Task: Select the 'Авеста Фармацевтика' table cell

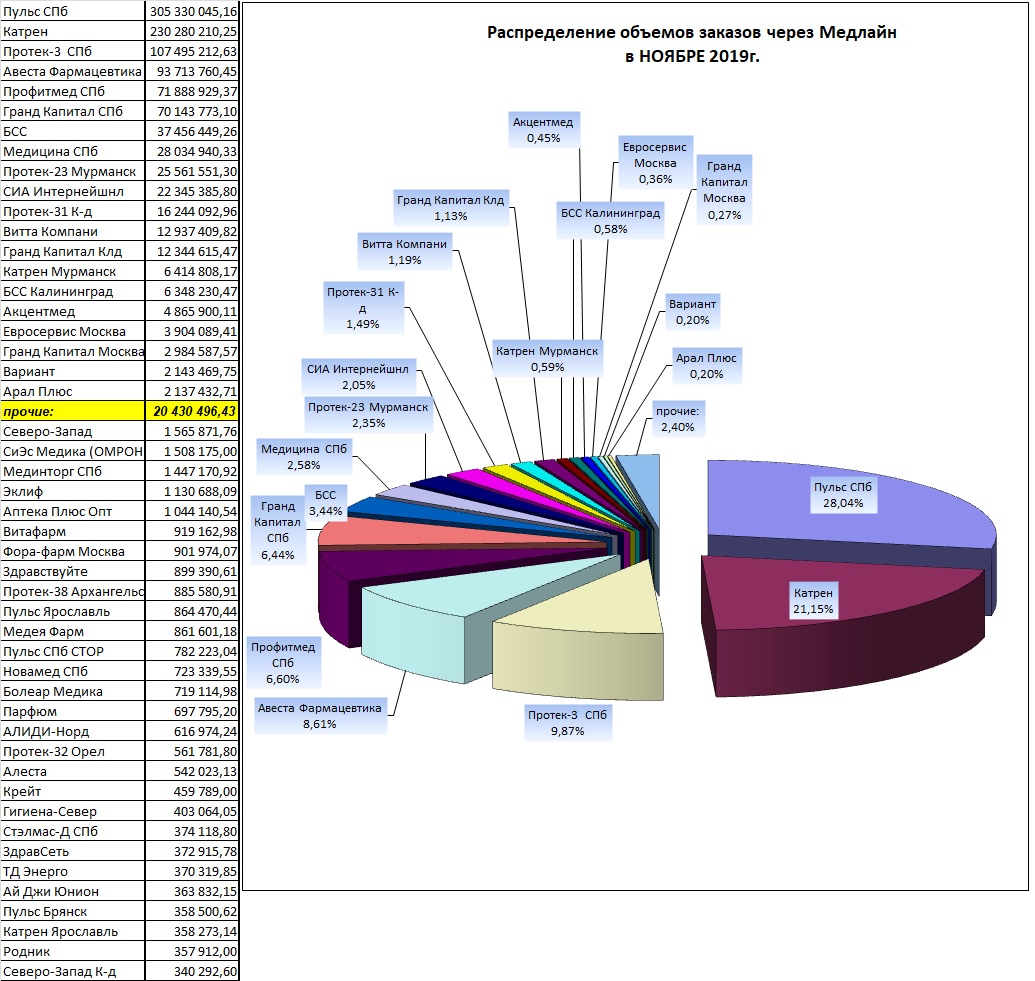Action: (72, 71)
